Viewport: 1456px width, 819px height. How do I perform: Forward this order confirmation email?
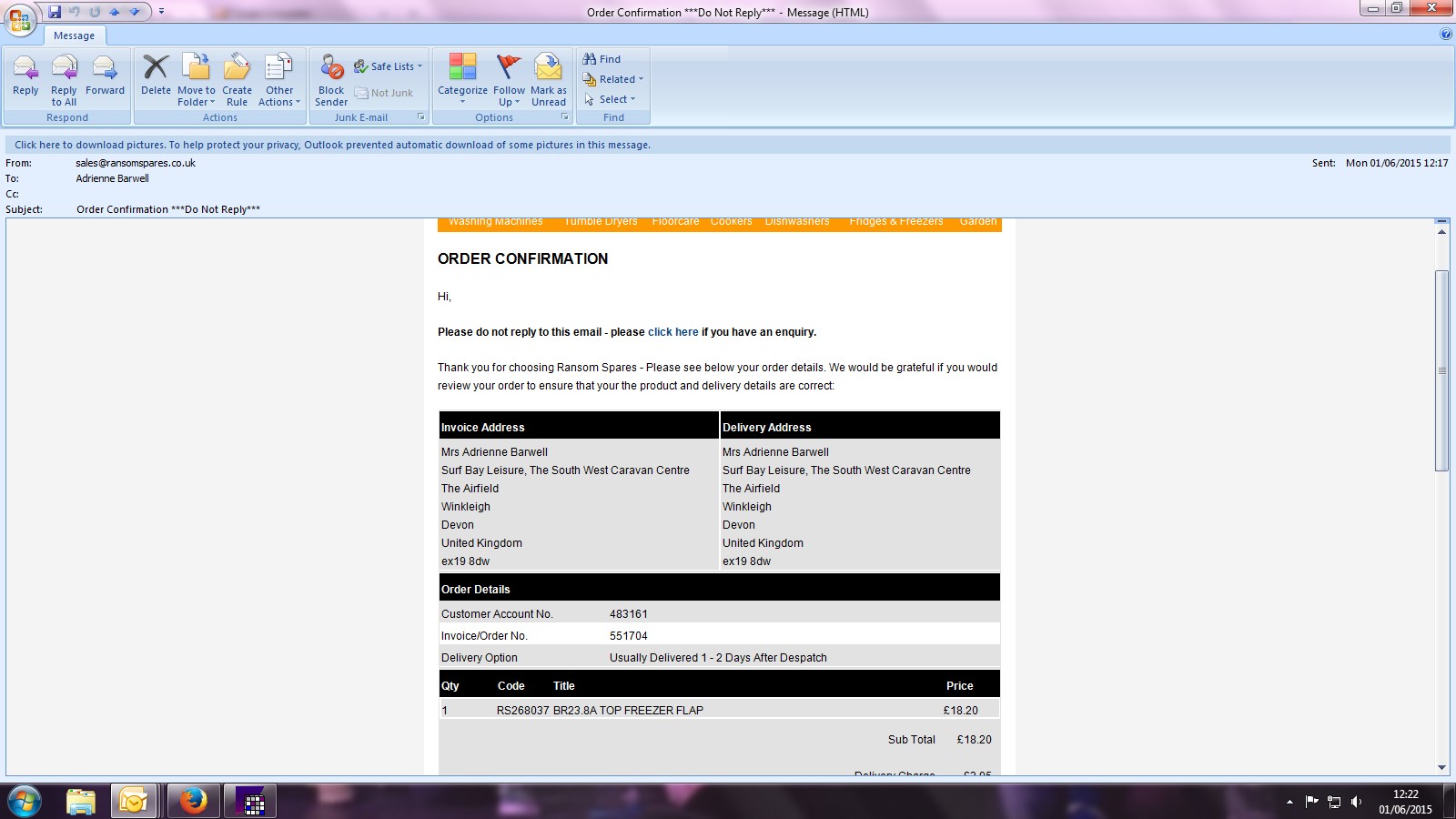point(105,76)
